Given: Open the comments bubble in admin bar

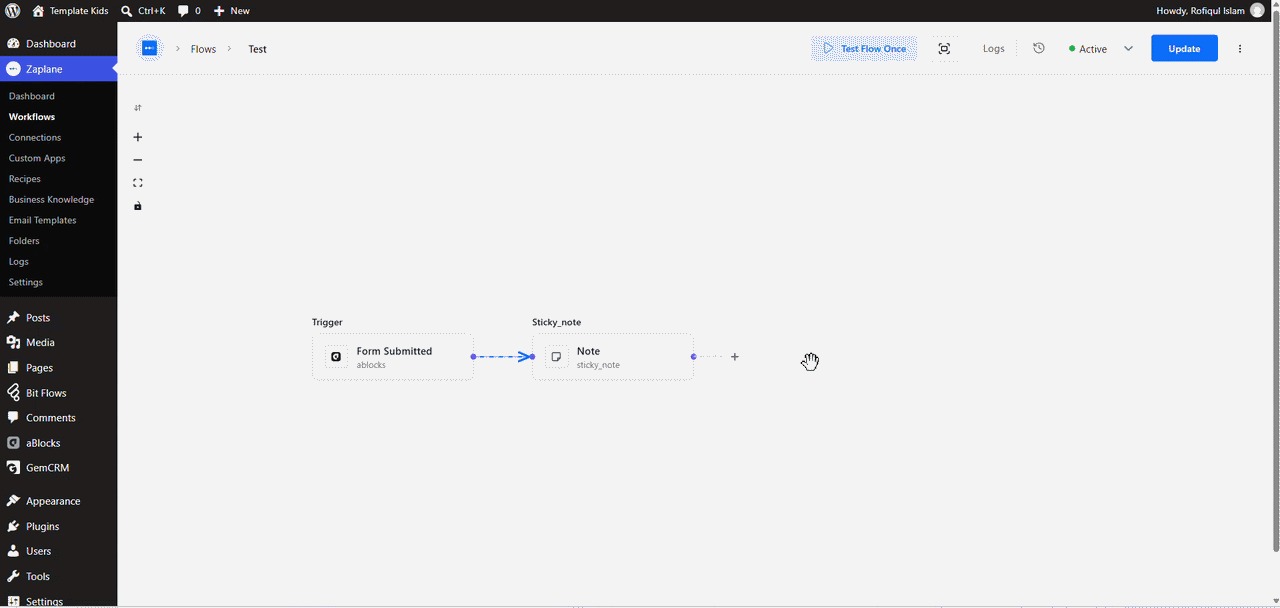Looking at the screenshot, I should [x=189, y=10].
